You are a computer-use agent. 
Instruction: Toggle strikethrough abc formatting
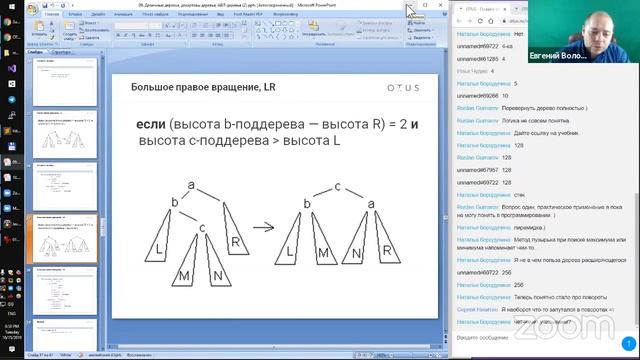point(142,36)
